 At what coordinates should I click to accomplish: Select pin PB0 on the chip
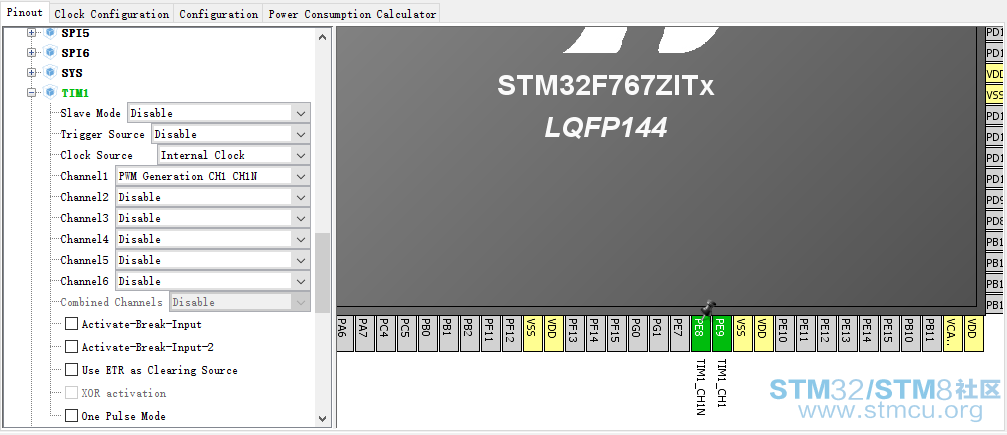point(428,333)
